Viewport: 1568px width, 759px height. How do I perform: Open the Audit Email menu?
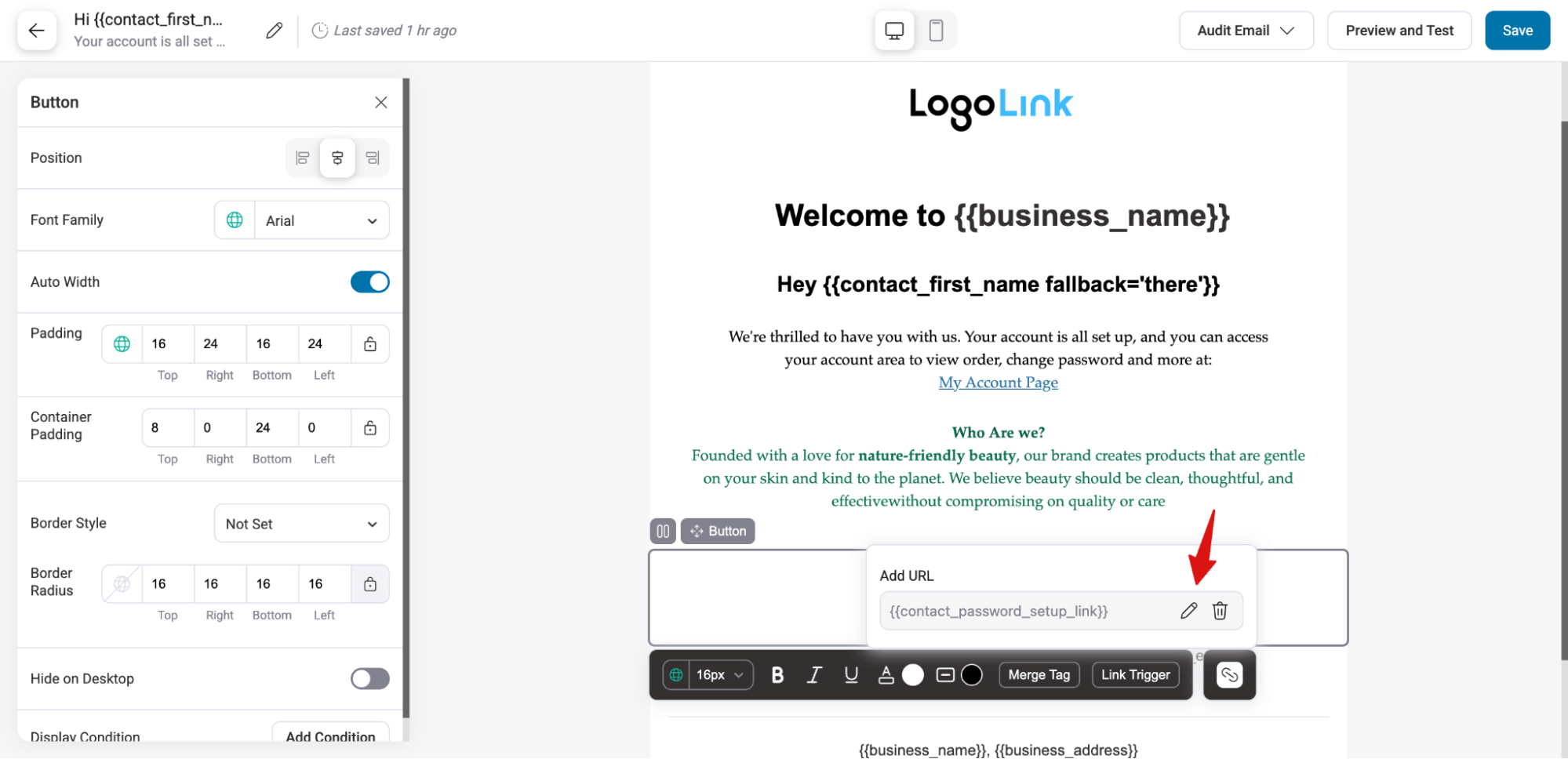point(1246,30)
